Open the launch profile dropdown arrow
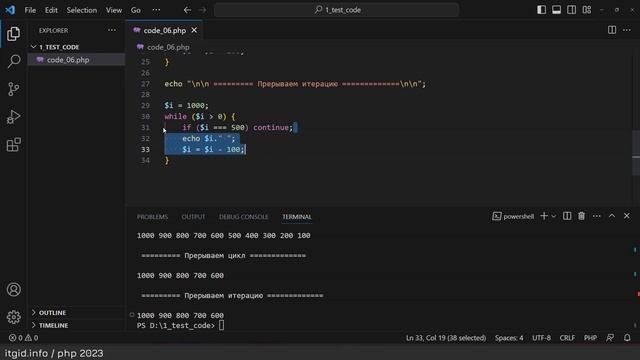The width and height of the screenshot is (640, 360). click(553, 216)
